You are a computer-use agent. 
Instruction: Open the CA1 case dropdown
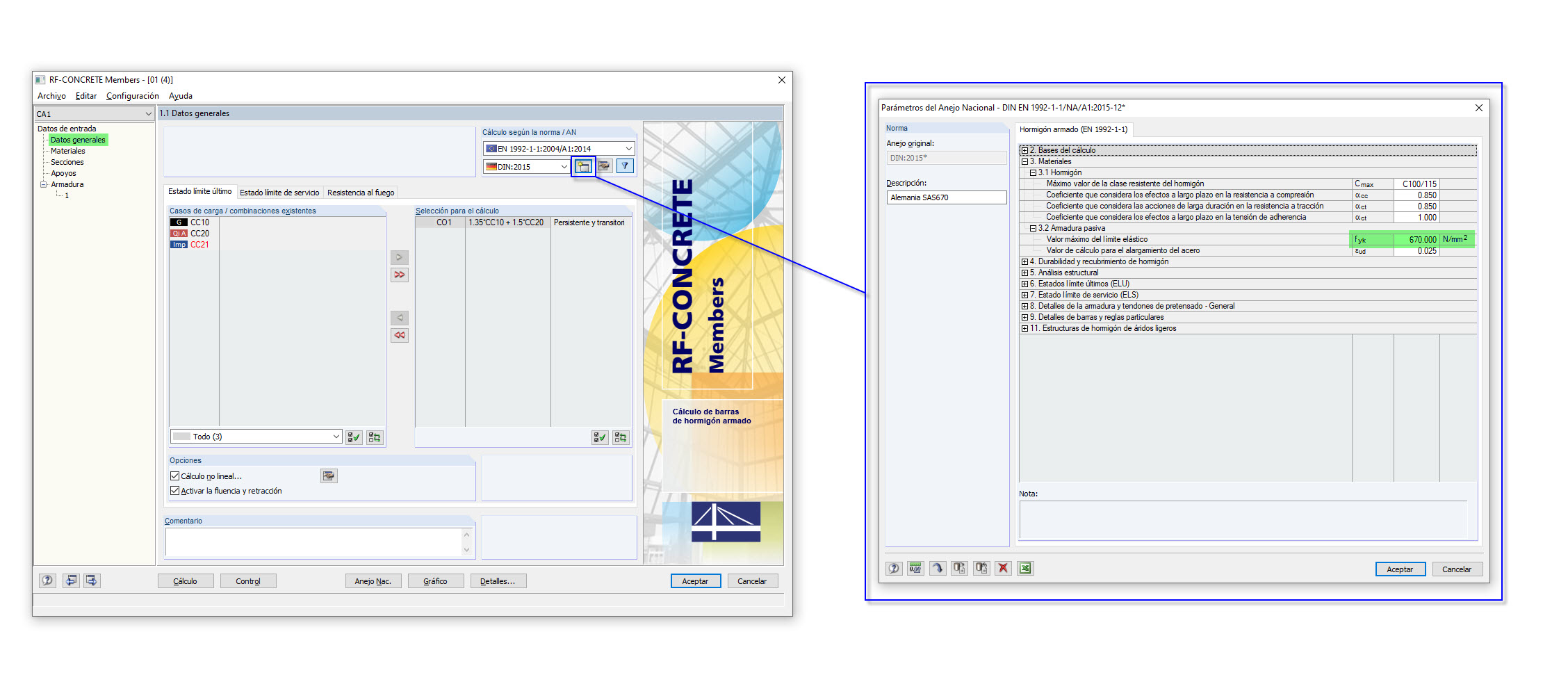click(x=148, y=114)
